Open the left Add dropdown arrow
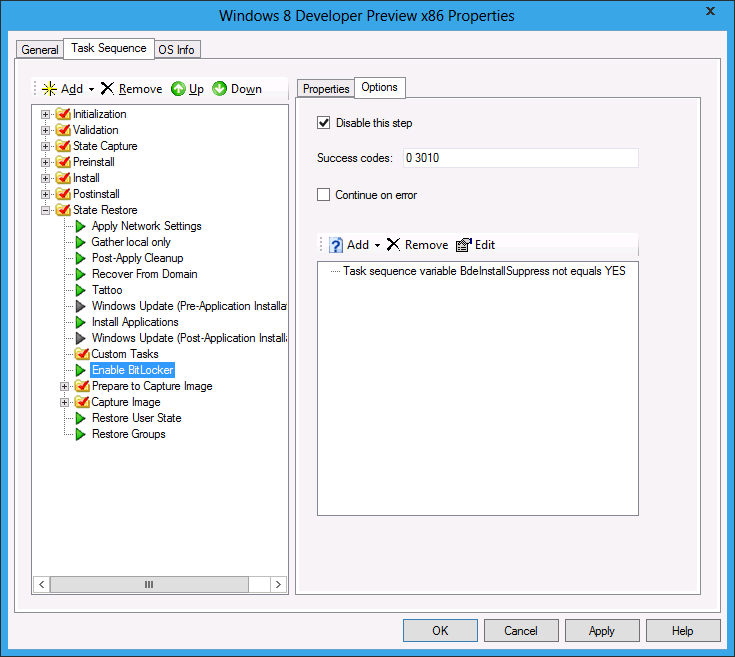Image resolution: width=735 pixels, height=657 pixels. [x=91, y=89]
